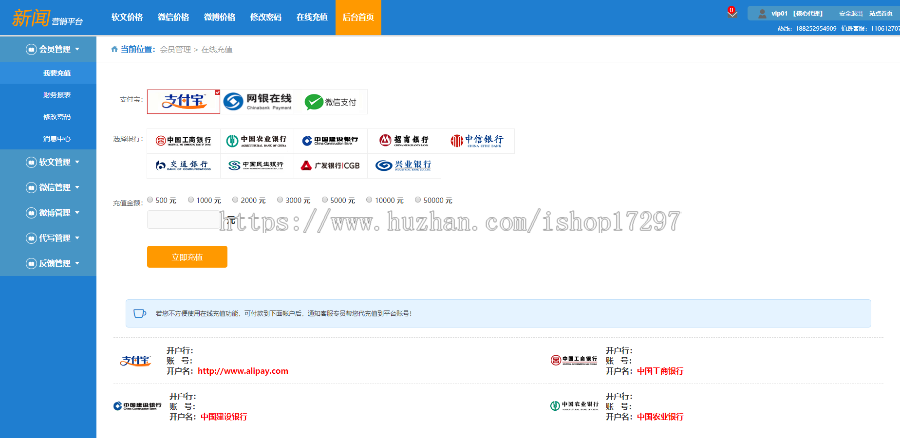Click the custom recharge amount input field
The width and height of the screenshot is (900, 438).
click(x=184, y=219)
